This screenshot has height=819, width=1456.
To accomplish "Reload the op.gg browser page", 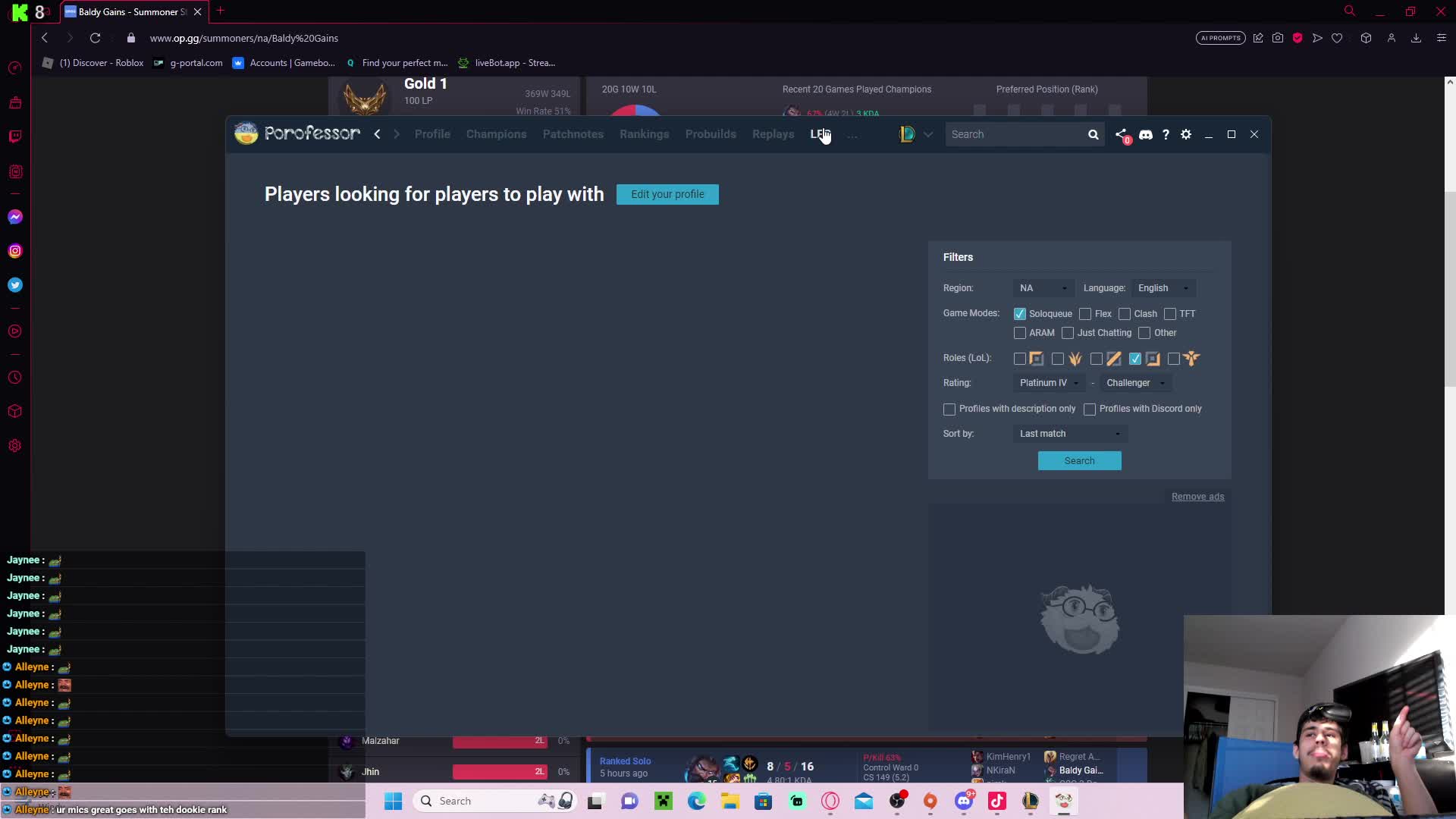I will [x=95, y=38].
